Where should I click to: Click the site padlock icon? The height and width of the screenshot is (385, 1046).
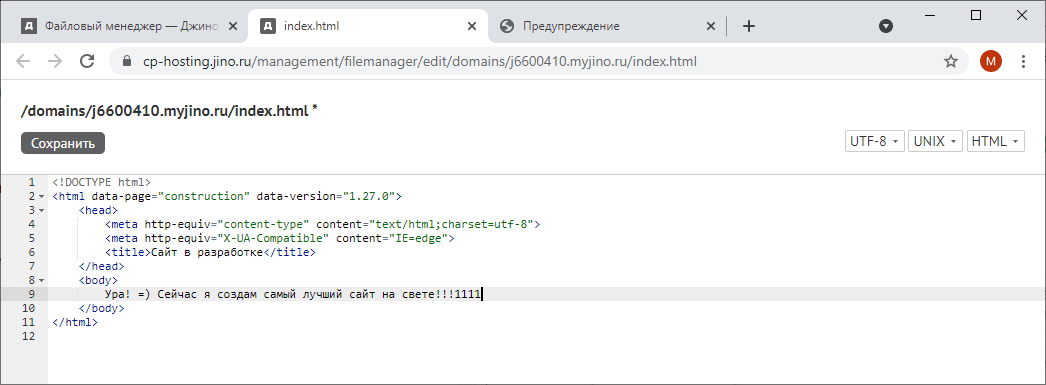tap(128, 61)
